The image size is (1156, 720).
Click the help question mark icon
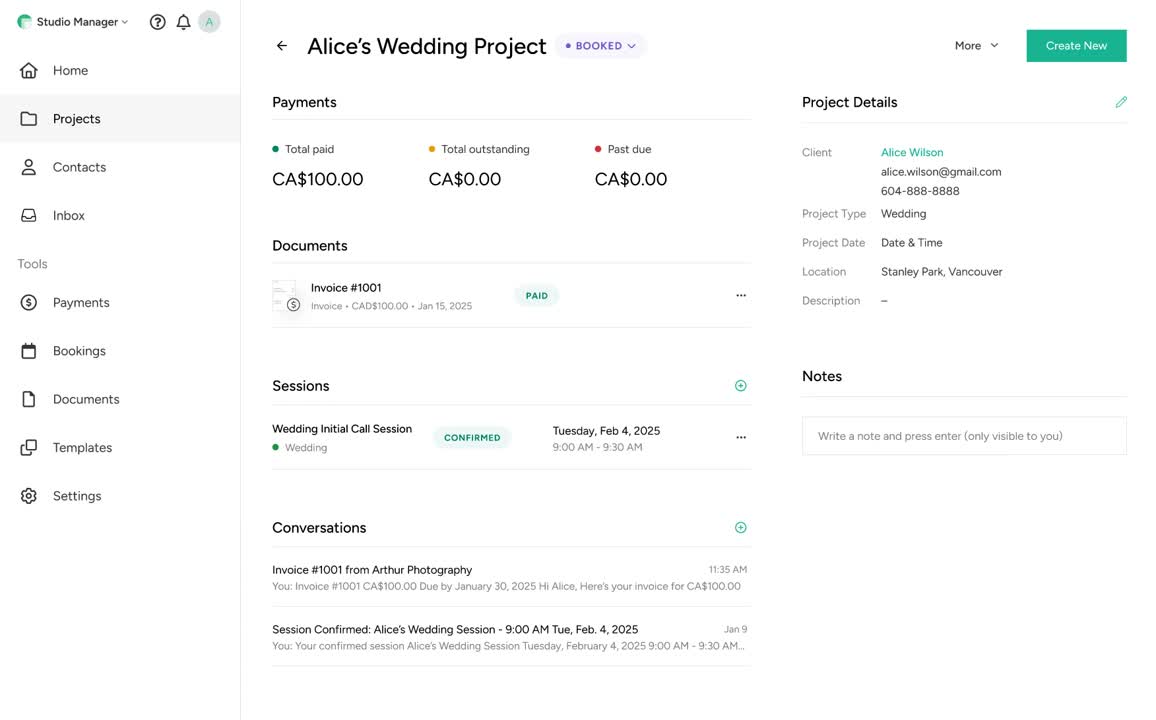157,22
